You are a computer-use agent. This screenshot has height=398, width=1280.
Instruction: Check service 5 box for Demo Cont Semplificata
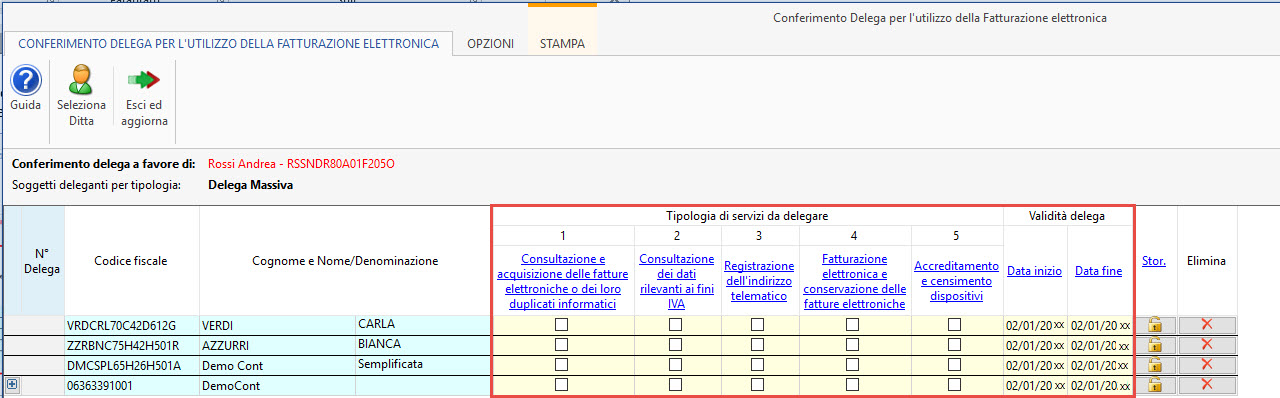955,365
